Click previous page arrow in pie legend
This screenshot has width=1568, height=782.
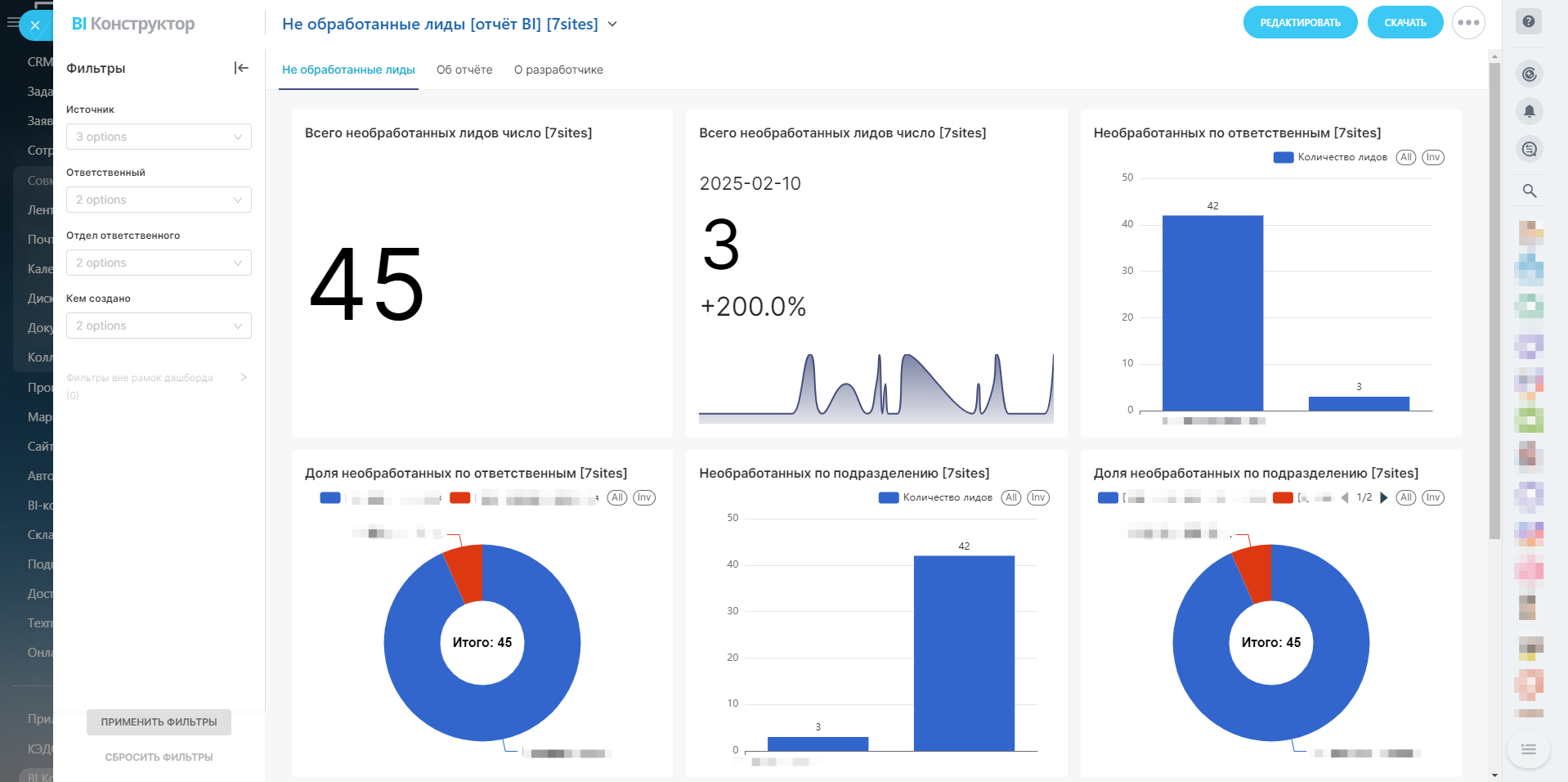coord(1345,497)
